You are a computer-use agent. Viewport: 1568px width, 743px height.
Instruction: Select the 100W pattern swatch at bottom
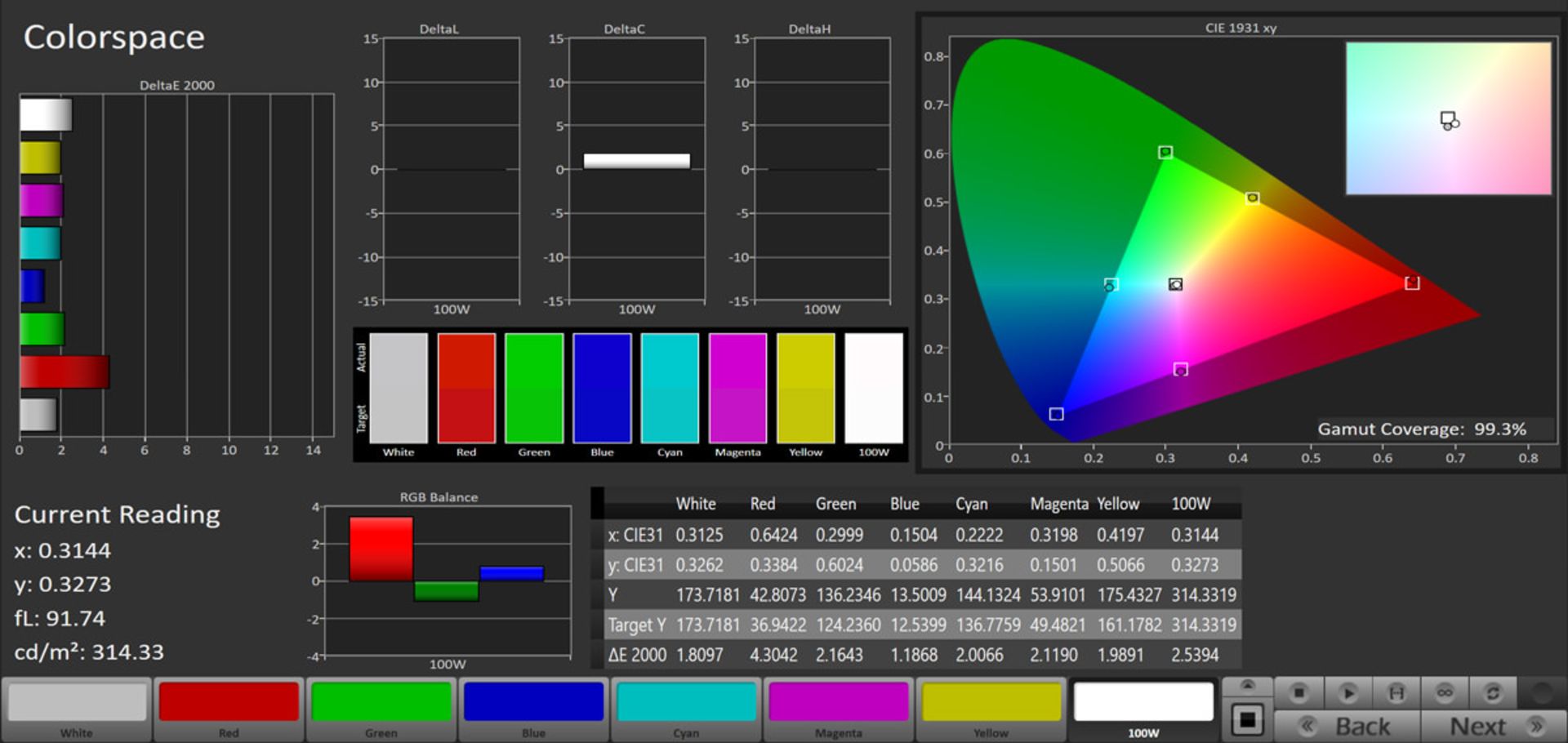pyautogui.click(x=1143, y=703)
